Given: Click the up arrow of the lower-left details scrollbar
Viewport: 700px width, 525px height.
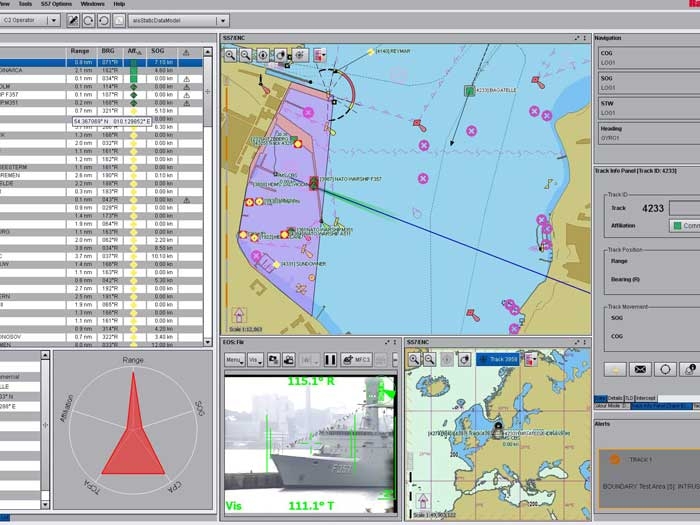Looking at the screenshot, I should click(45, 355).
